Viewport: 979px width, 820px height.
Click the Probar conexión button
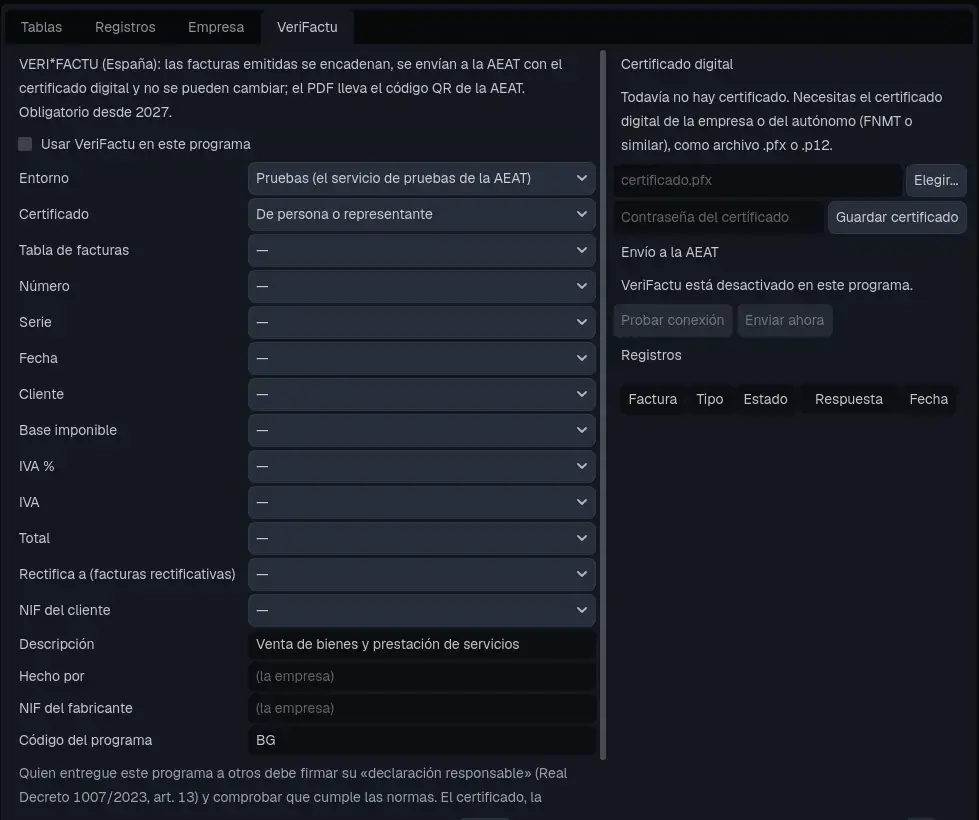click(672, 320)
